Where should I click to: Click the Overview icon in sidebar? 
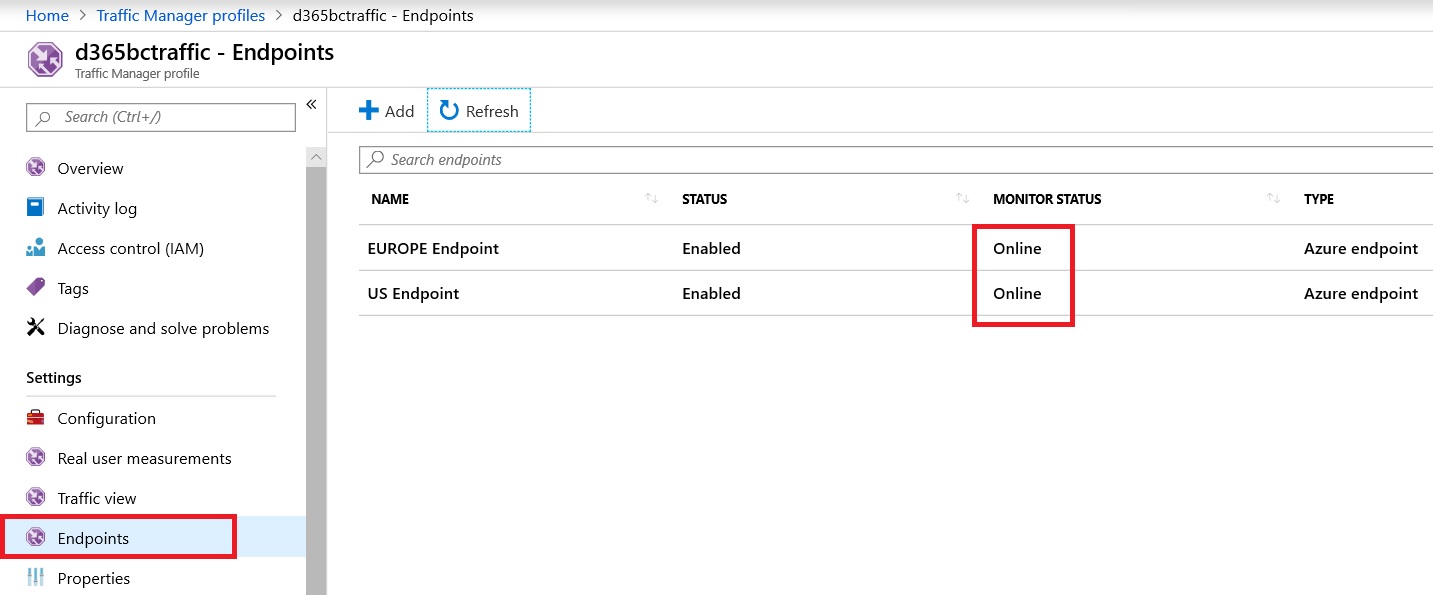[36, 168]
